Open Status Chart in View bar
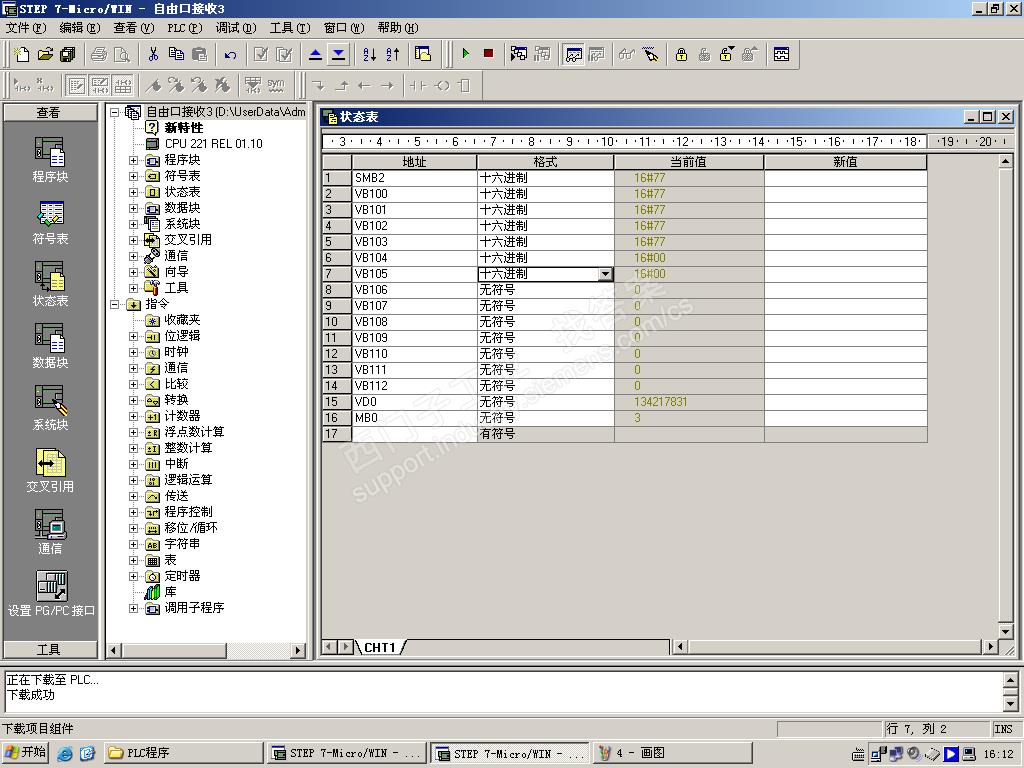 50,285
